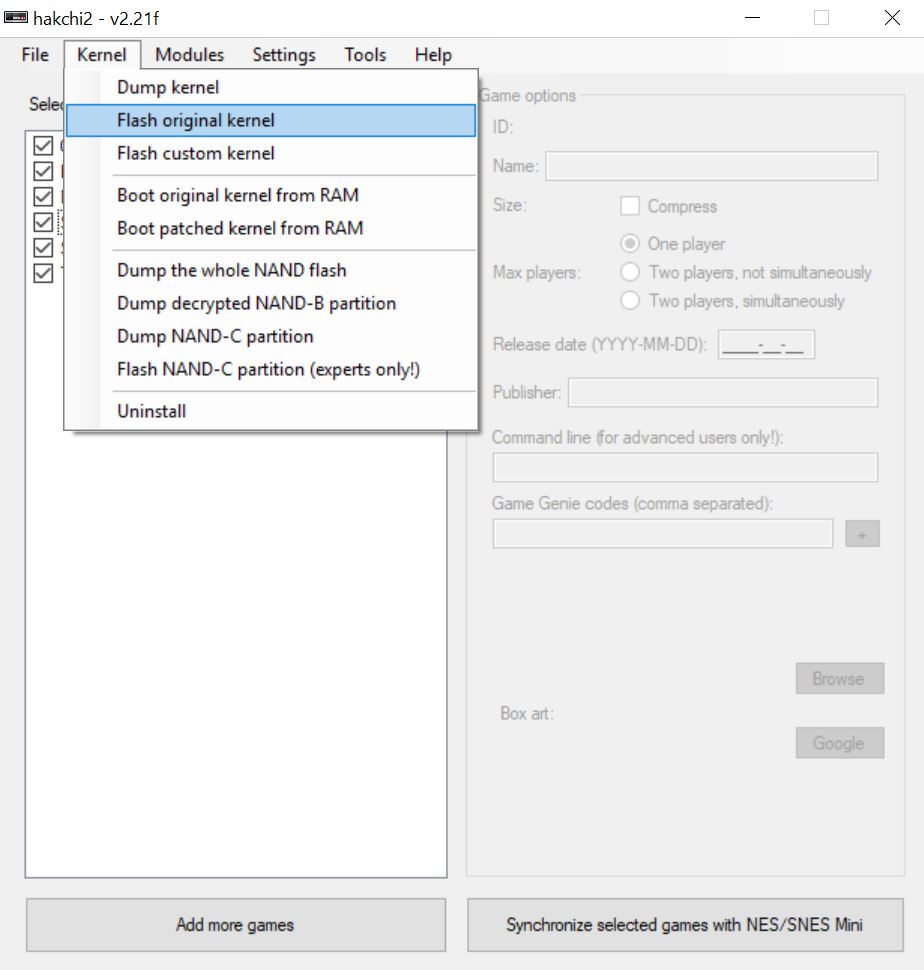Viewport: 924px width, 970px height.
Task: Close the open Kernel menu tab
Action: coord(102,54)
